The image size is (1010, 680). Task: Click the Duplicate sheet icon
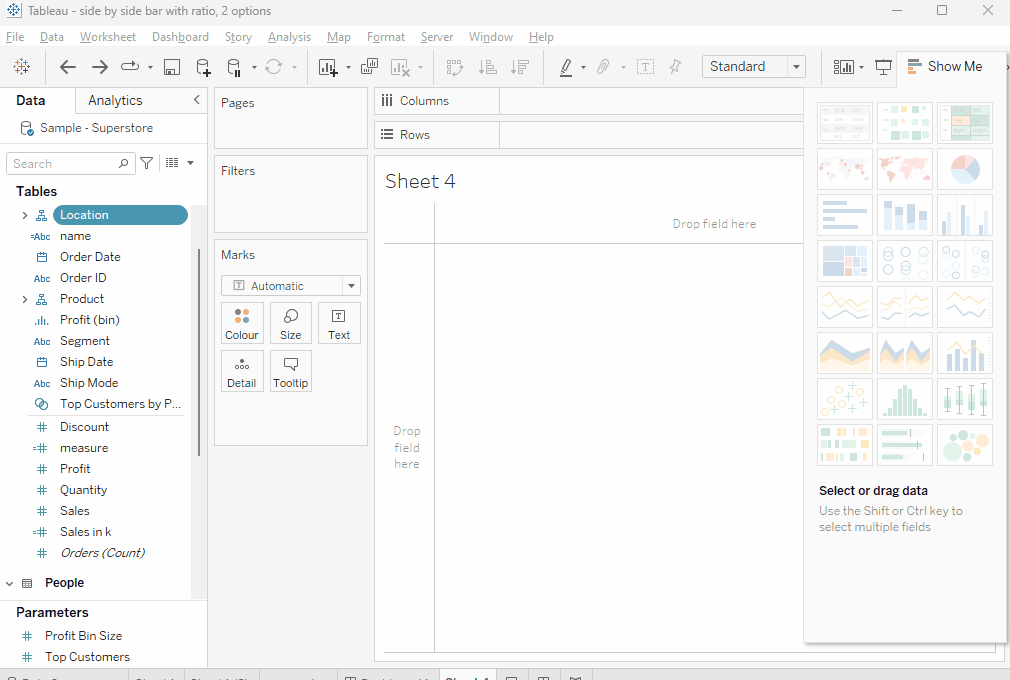(369, 67)
